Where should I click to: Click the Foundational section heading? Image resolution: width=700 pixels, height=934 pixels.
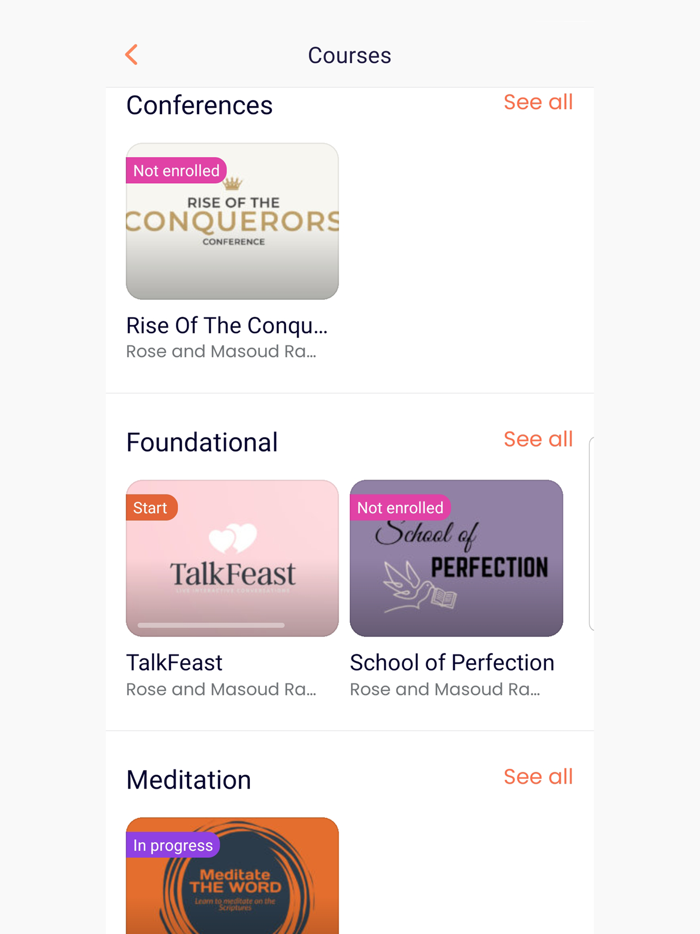pos(202,442)
